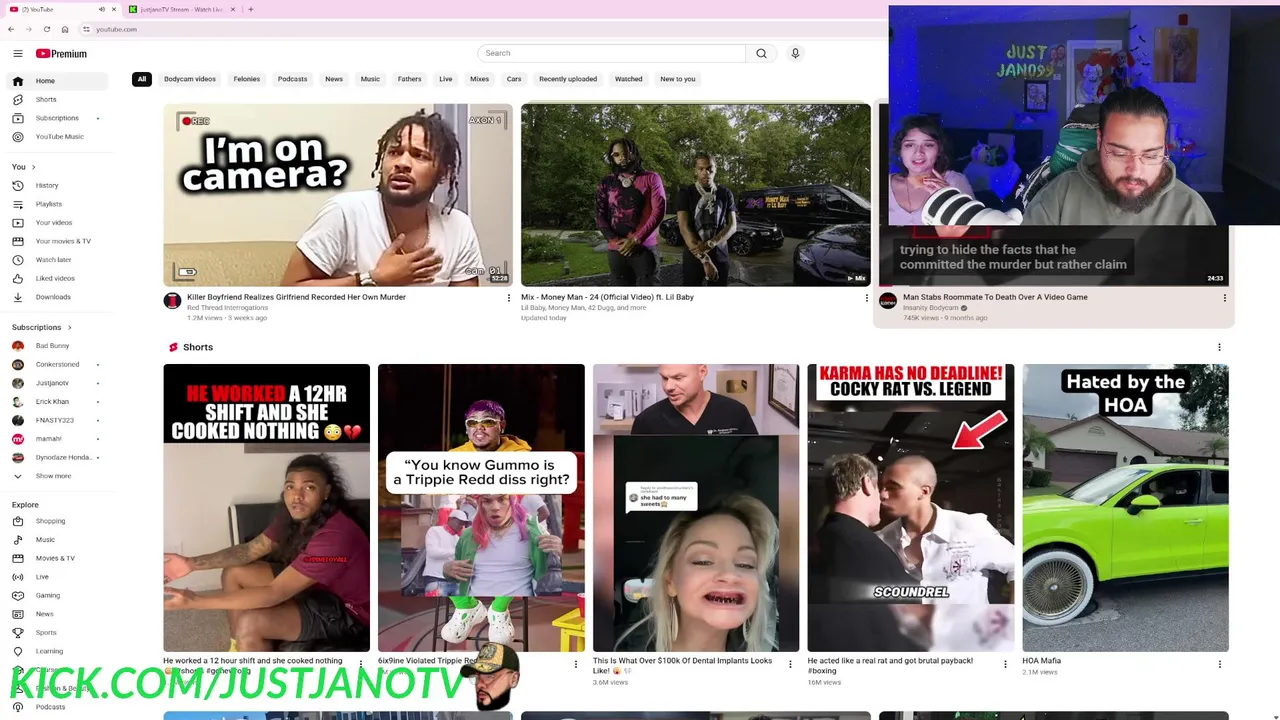Open the Money Man 24 mix thumbnail

coord(696,194)
